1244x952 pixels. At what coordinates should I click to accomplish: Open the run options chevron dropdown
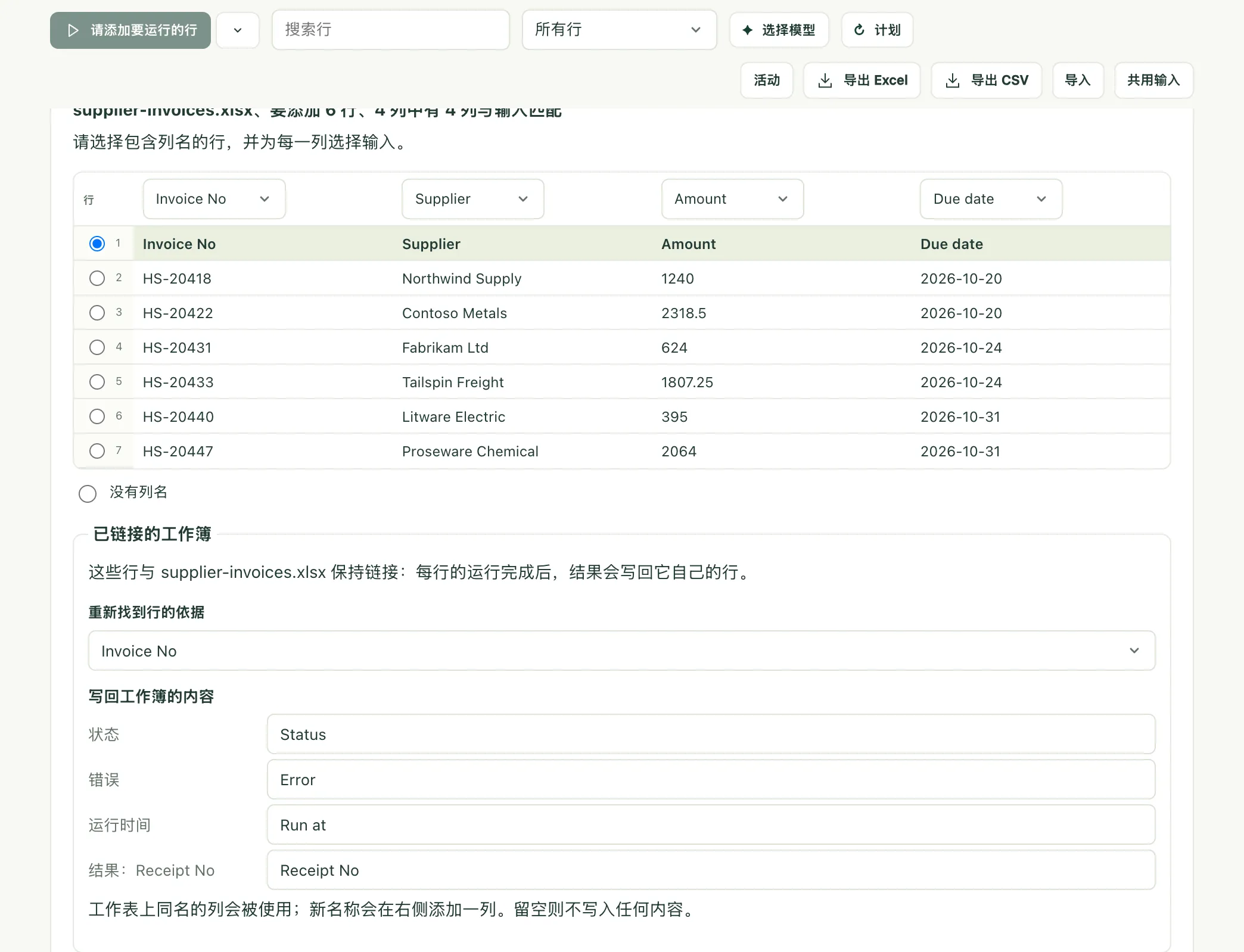click(238, 30)
